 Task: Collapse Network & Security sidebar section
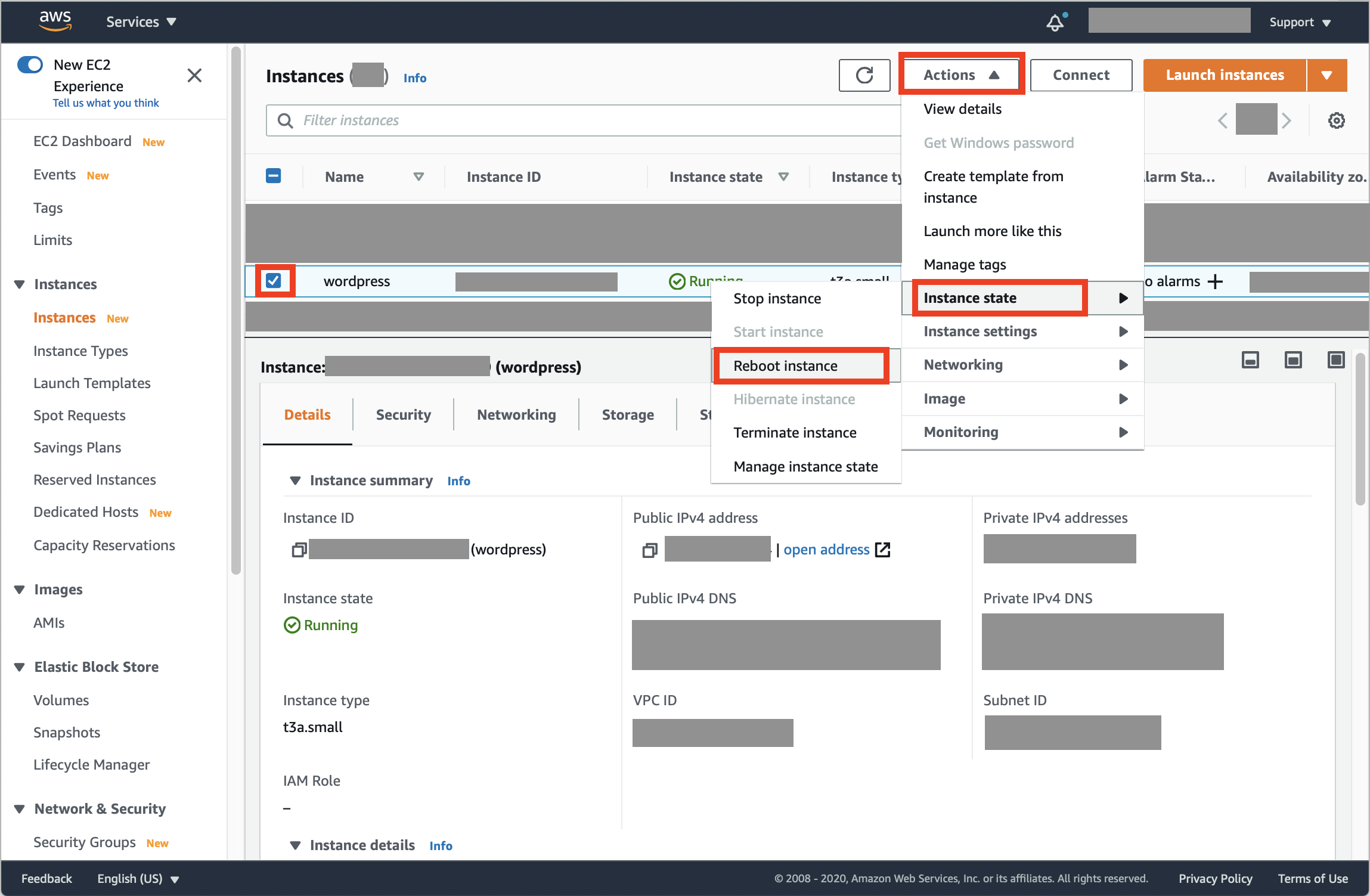tap(20, 809)
